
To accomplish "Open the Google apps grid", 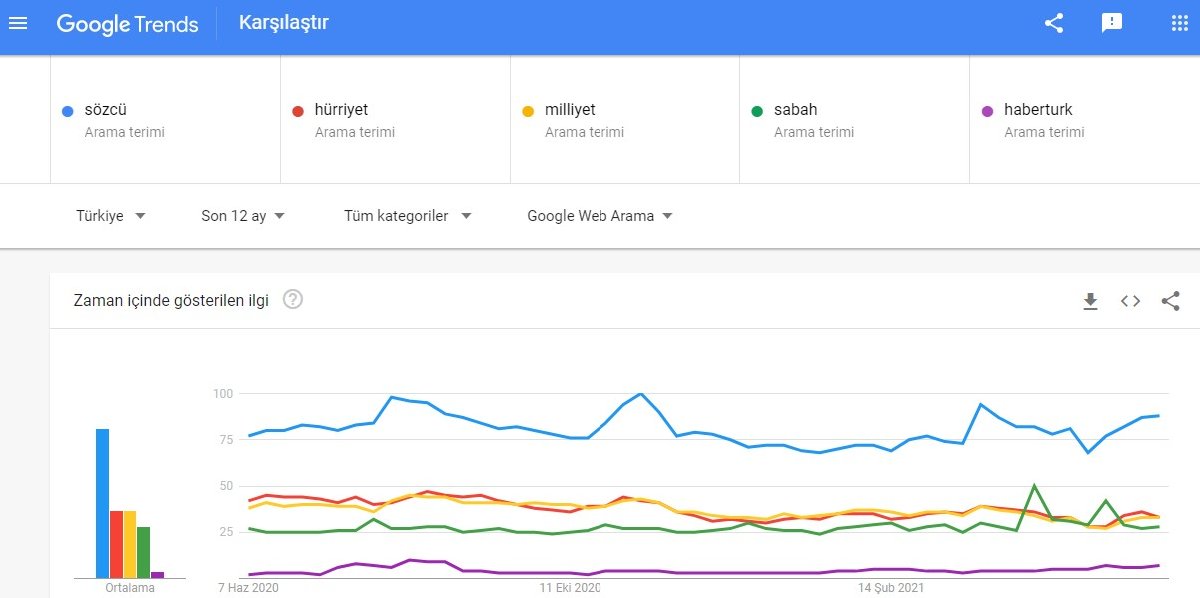I will pos(1179,23).
